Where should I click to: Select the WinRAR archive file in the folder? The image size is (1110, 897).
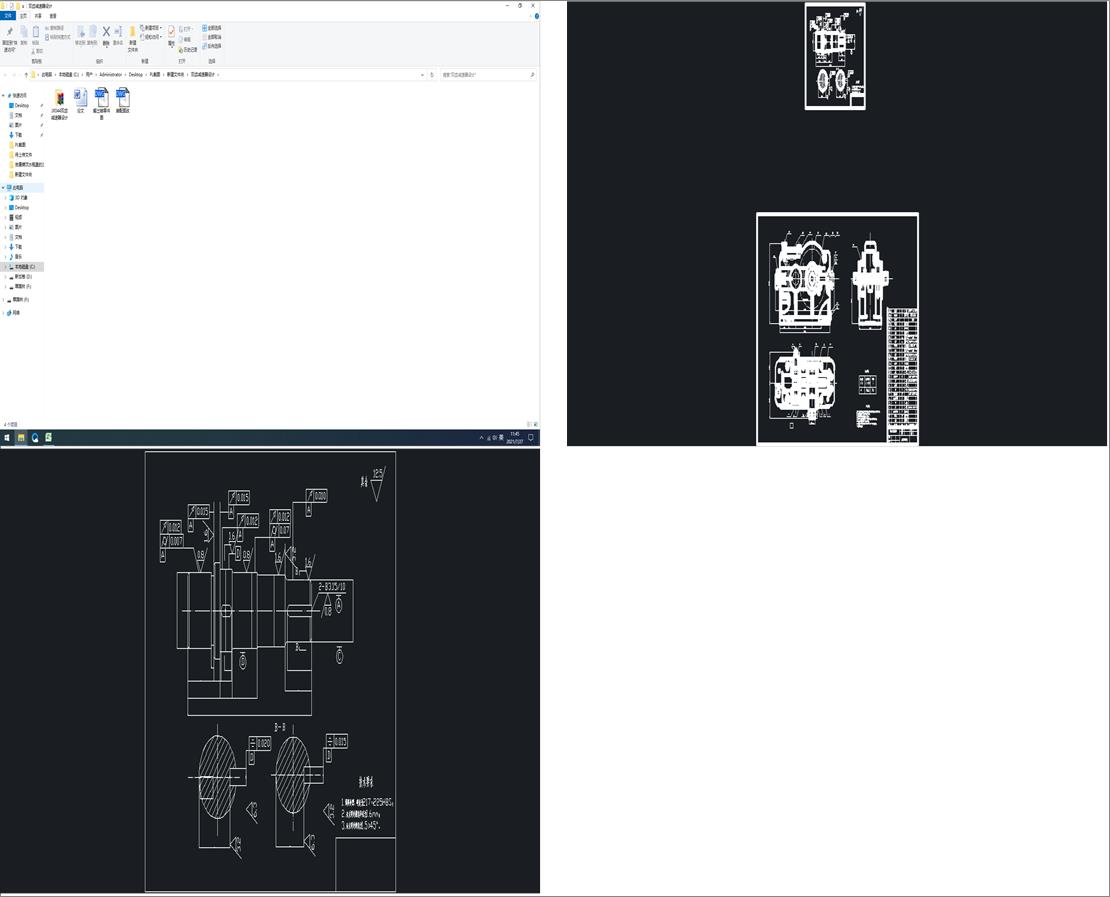pyautogui.click(x=59, y=103)
